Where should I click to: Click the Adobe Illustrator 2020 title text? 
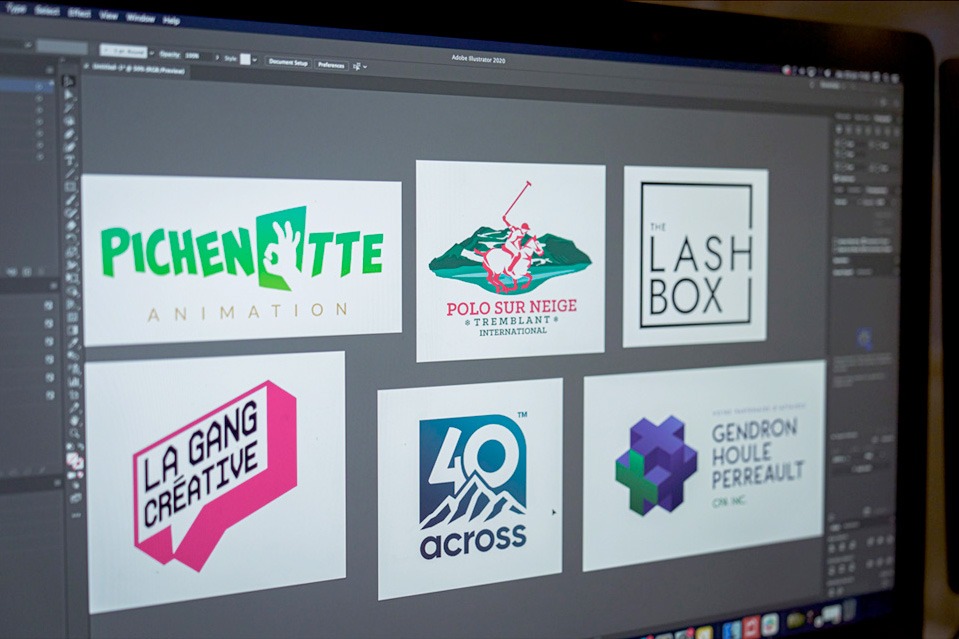[478, 59]
